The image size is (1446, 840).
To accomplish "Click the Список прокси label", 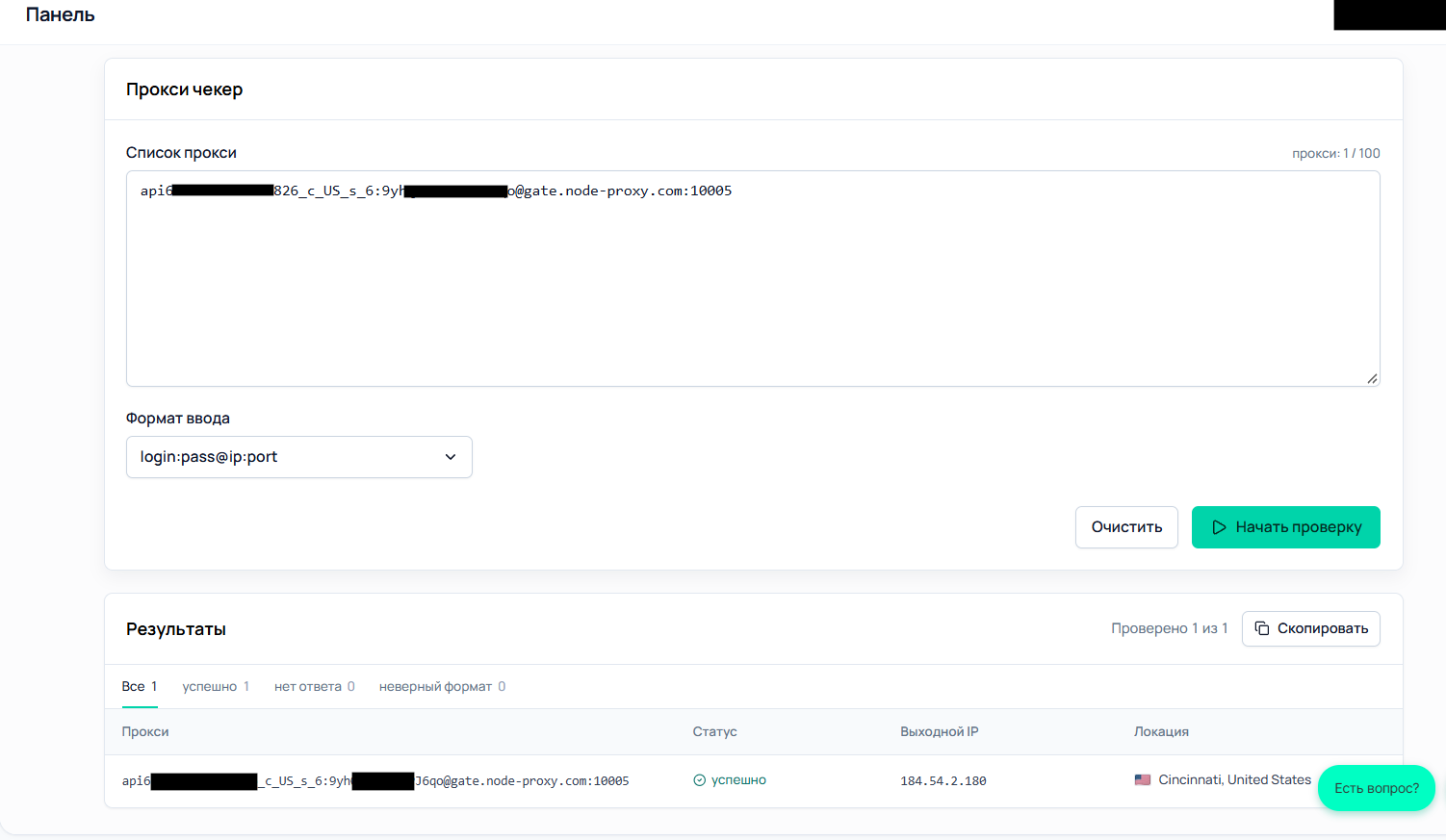I will click(181, 153).
